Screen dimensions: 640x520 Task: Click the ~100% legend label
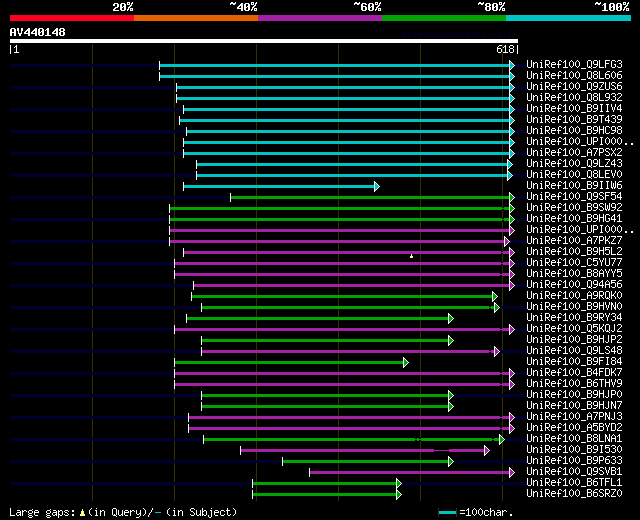point(612,7)
